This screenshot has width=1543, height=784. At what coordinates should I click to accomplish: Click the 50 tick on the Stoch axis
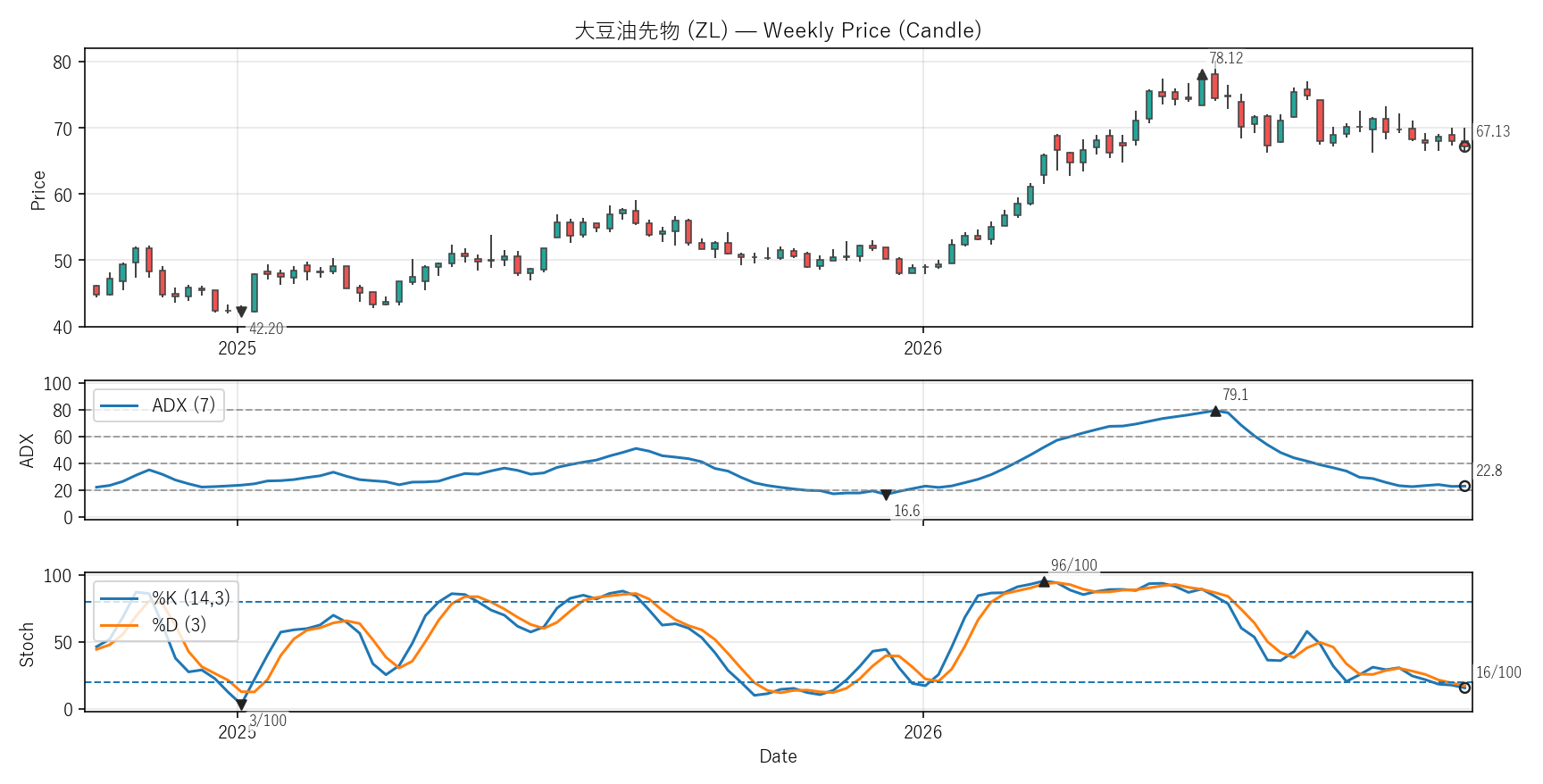tap(63, 643)
